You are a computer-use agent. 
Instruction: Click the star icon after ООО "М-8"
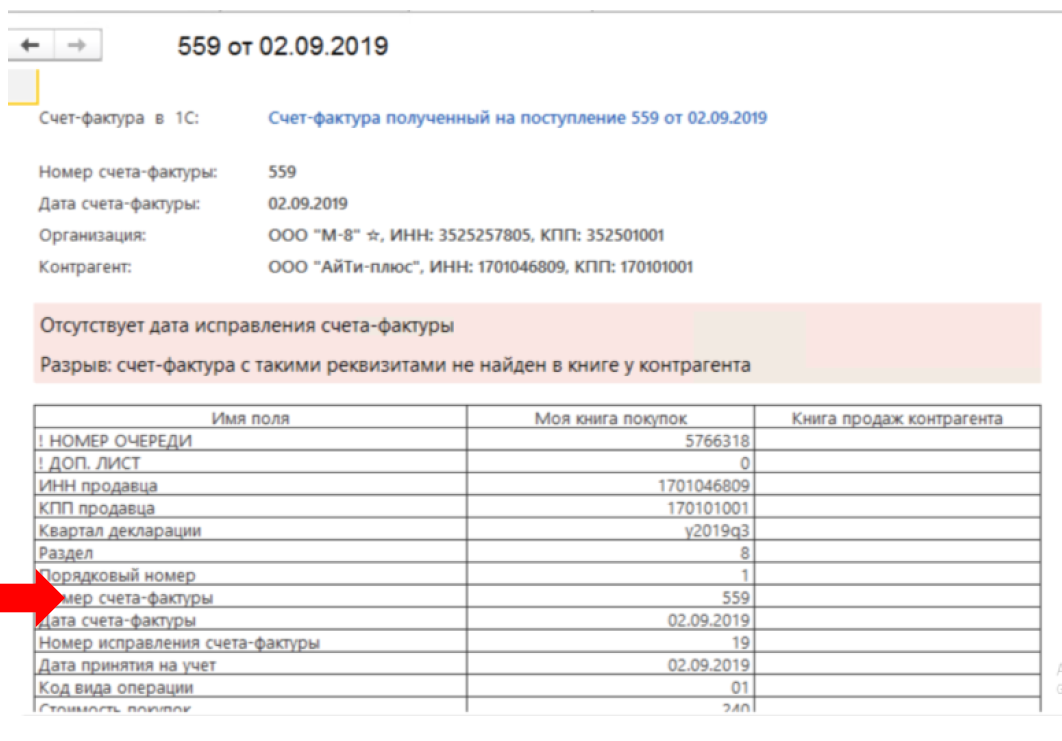[373, 236]
